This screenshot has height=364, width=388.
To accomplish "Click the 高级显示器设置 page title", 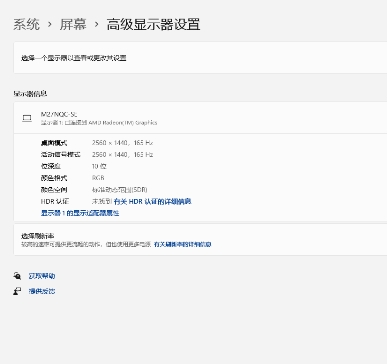I will point(153,24).
